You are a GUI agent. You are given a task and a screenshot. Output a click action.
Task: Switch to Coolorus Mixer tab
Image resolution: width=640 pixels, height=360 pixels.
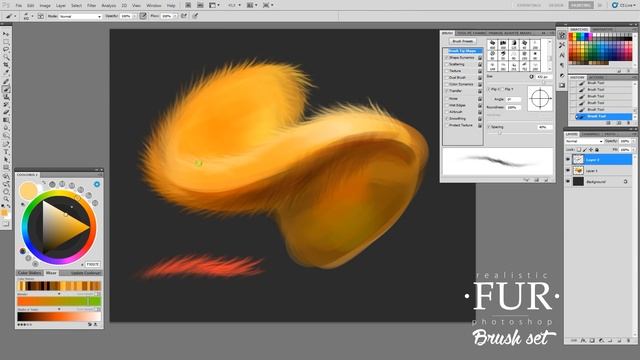[x=51, y=273]
